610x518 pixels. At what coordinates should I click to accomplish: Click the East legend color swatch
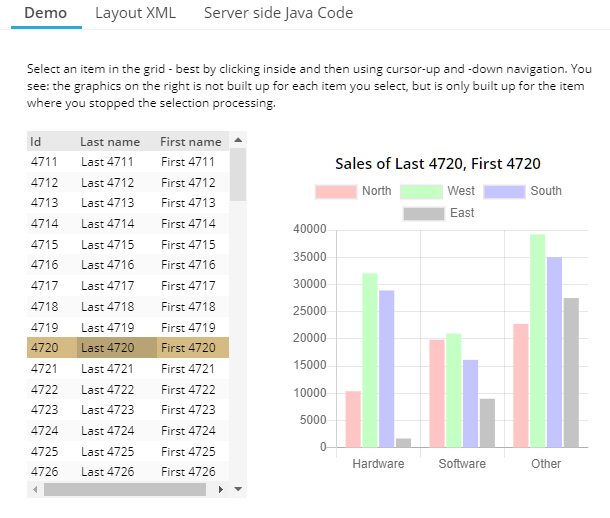(423, 213)
